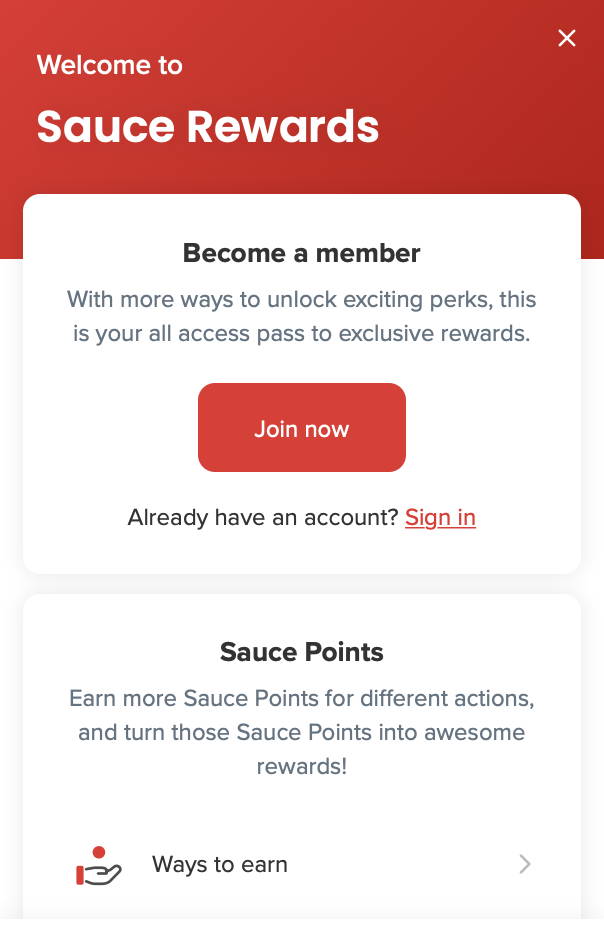
Task: Expand Ways to earn with the chevron arrow
Action: [524, 864]
